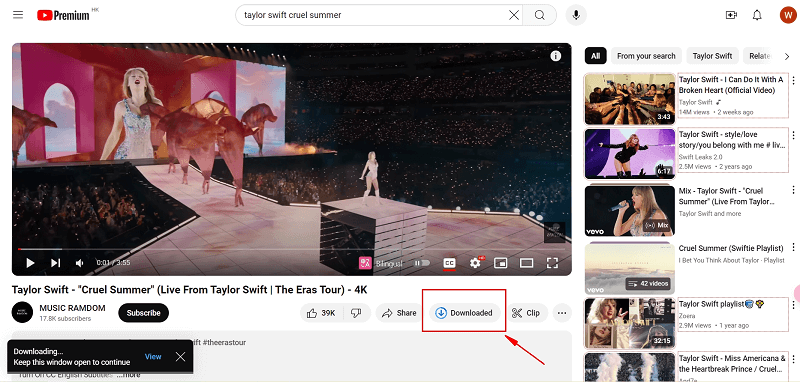Viewport: 800px width, 382px height.
Task: Click the Swift Leaks 2.0 channel name
Action: click(x=701, y=157)
